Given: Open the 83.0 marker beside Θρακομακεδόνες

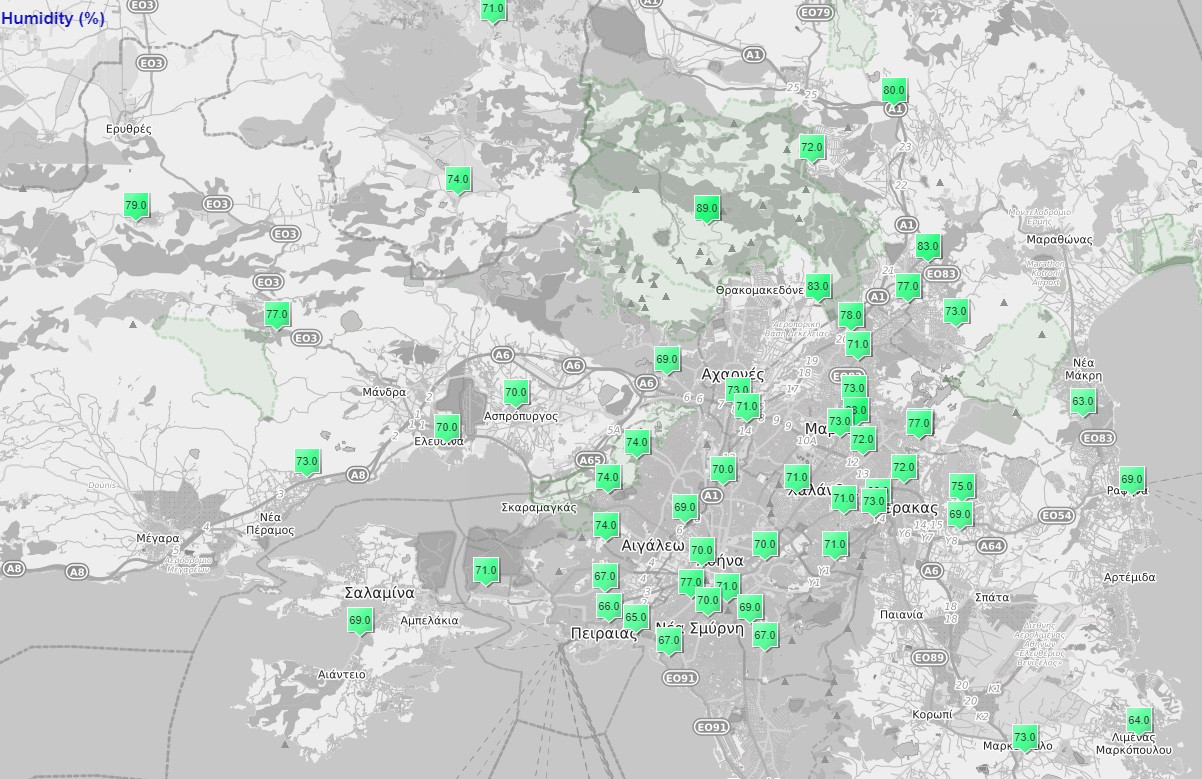Looking at the screenshot, I should click(818, 287).
